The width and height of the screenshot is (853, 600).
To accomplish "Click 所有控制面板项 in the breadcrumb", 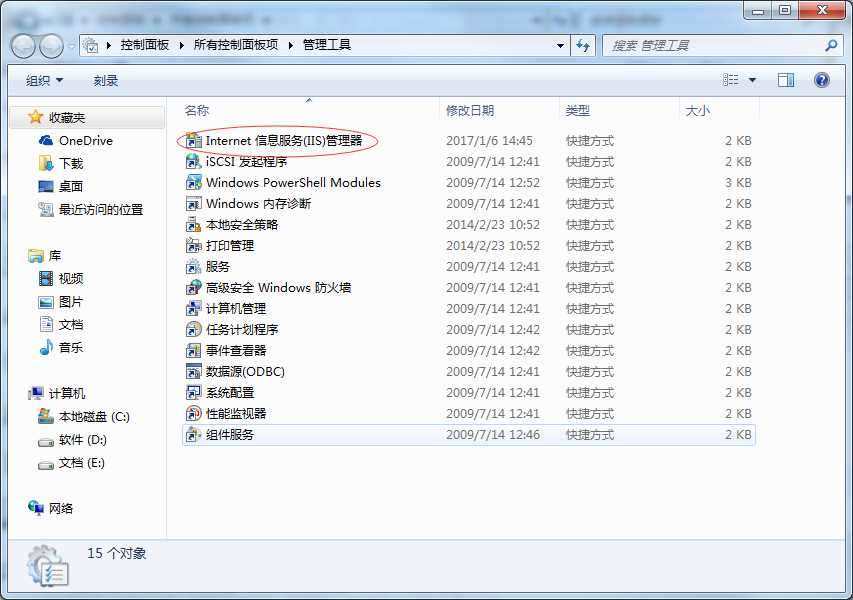I will (x=236, y=45).
